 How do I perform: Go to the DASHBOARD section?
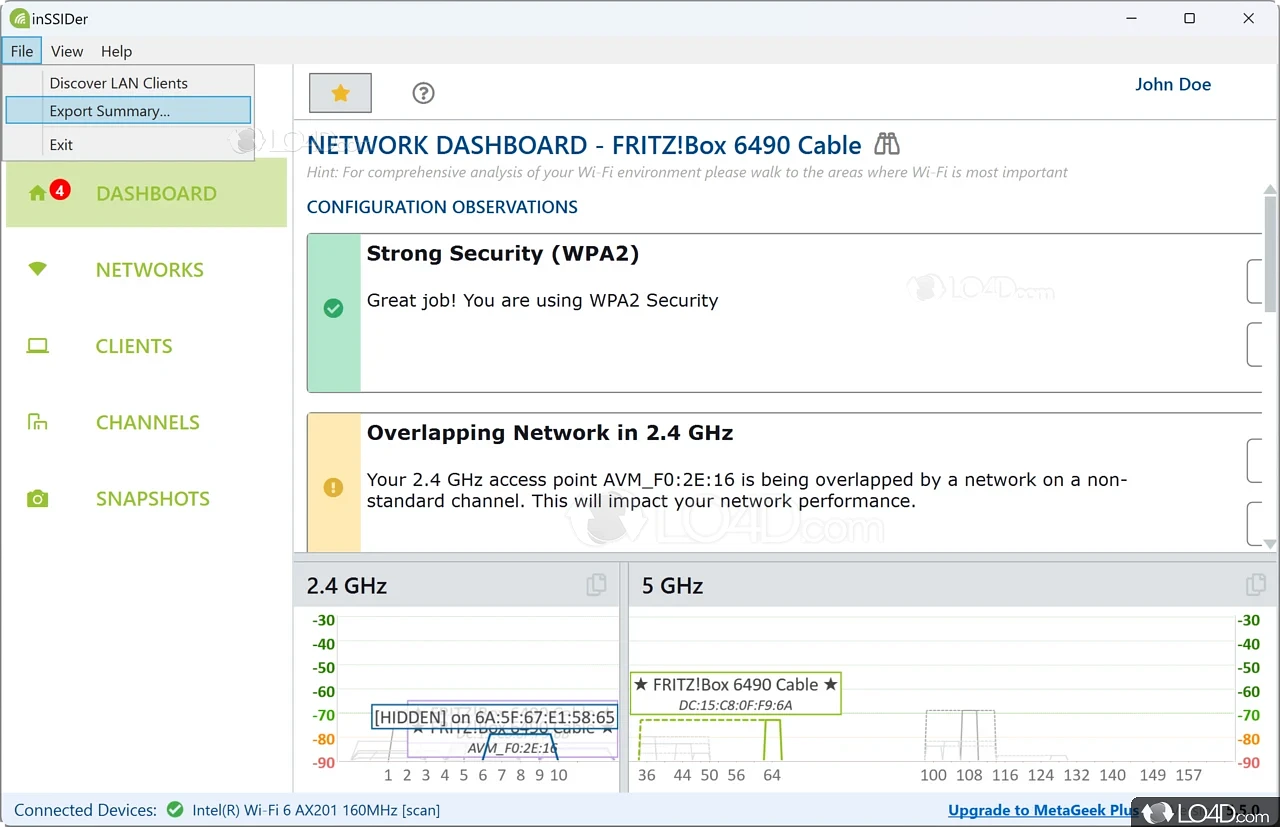click(x=146, y=193)
